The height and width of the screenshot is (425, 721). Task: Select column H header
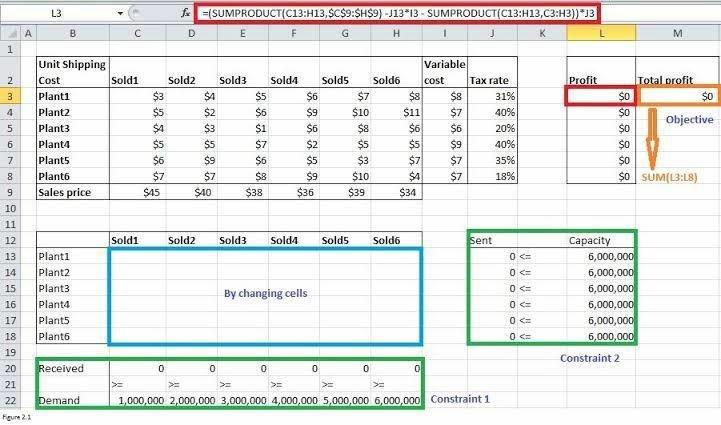click(x=396, y=34)
